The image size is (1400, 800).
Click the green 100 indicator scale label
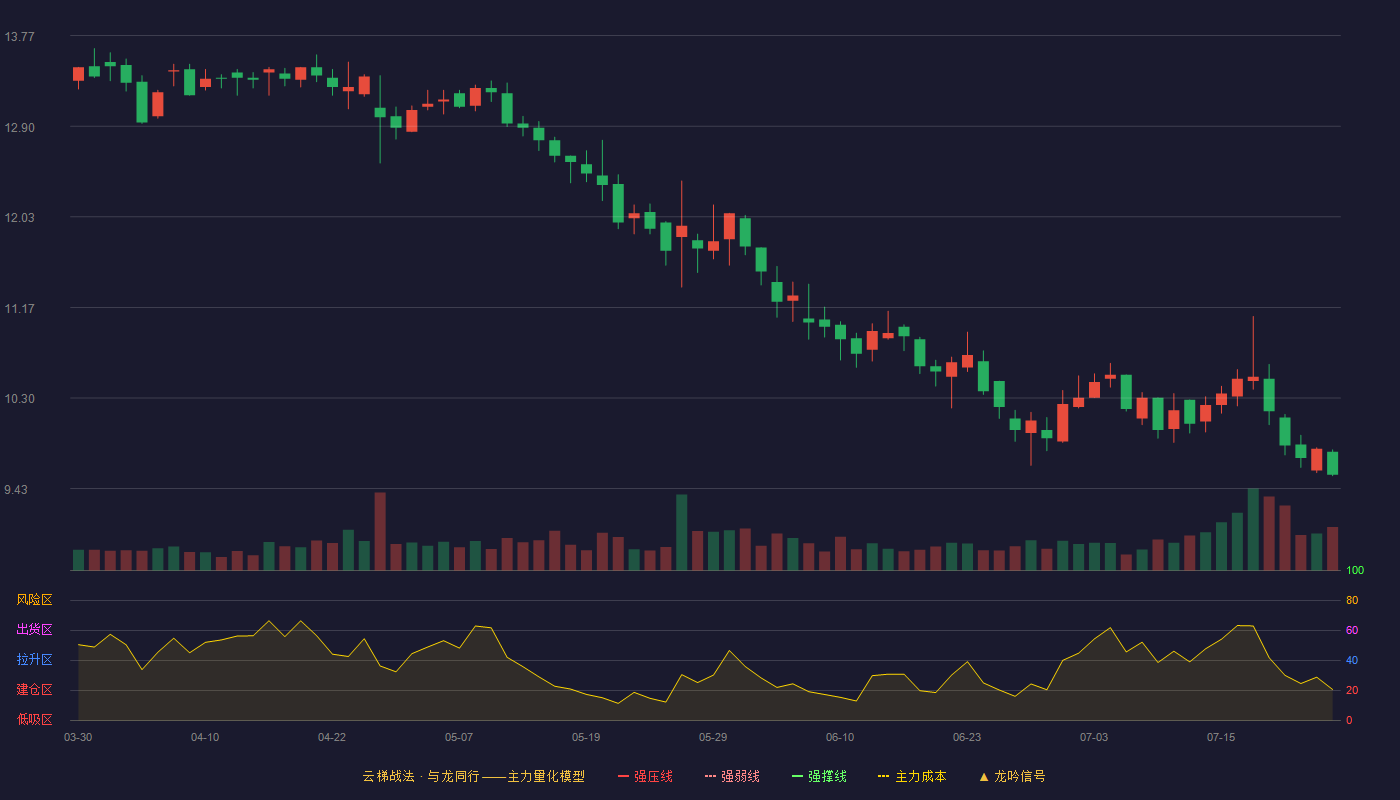pyautogui.click(x=1355, y=571)
